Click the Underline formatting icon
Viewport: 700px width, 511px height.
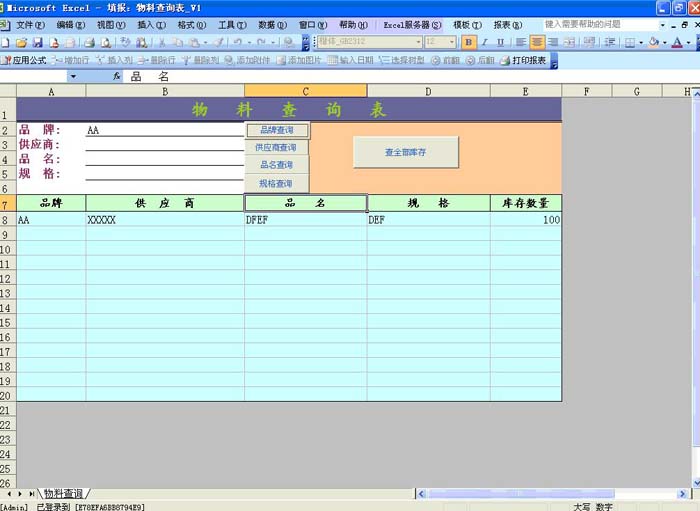coord(502,43)
